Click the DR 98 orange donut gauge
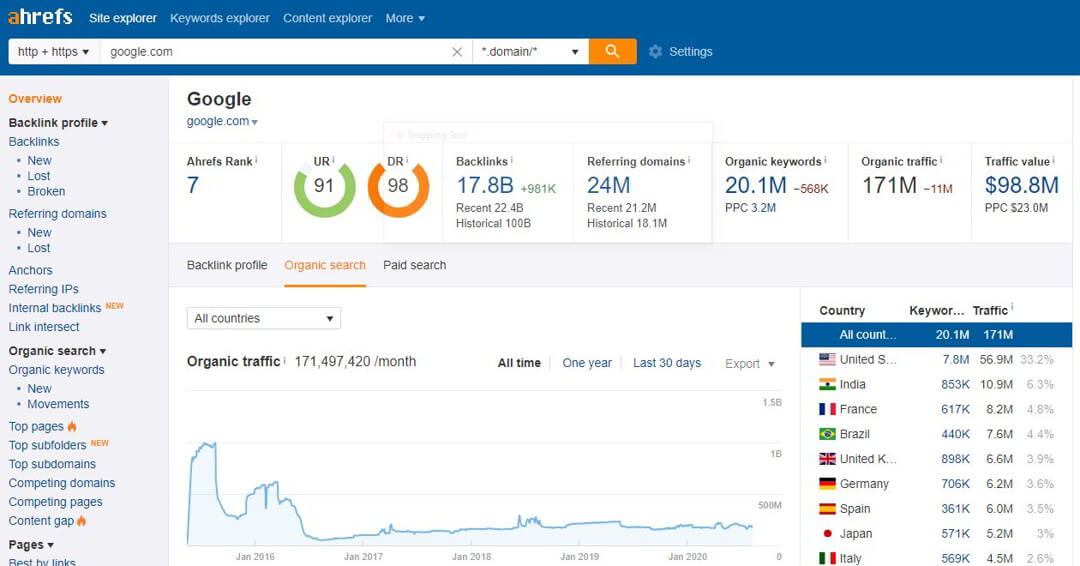 (x=398, y=187)
